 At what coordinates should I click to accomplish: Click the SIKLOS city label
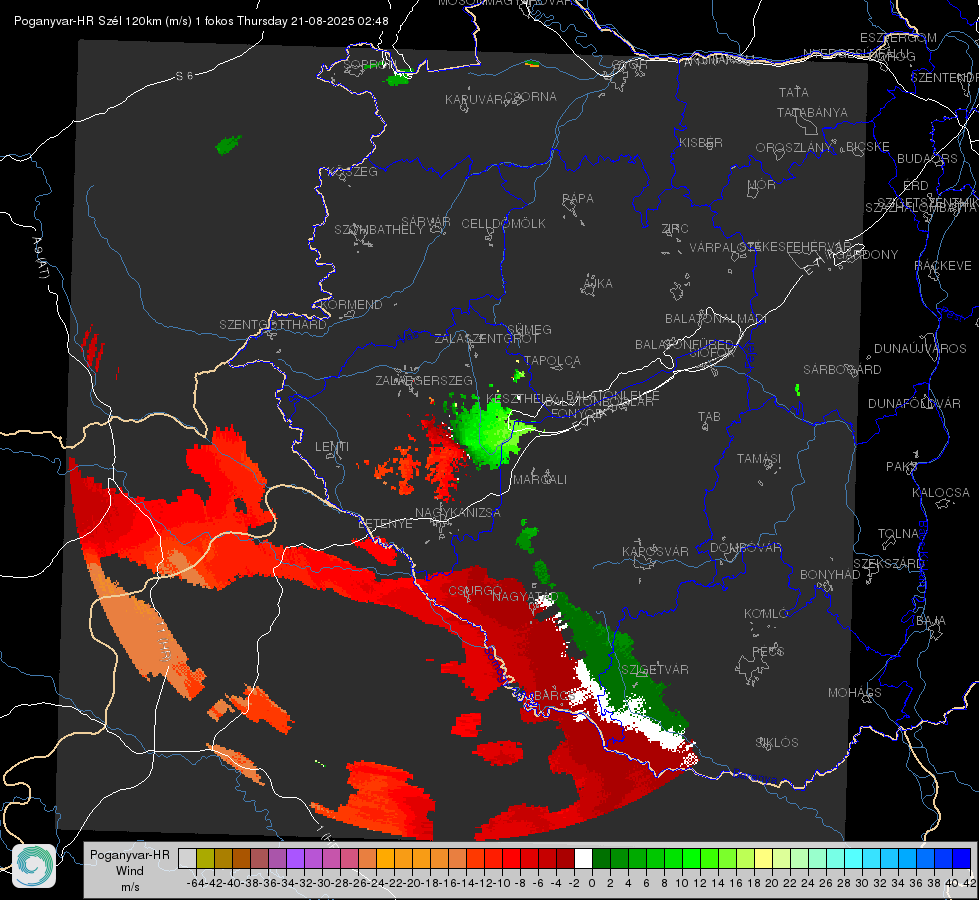click(777, 743)
